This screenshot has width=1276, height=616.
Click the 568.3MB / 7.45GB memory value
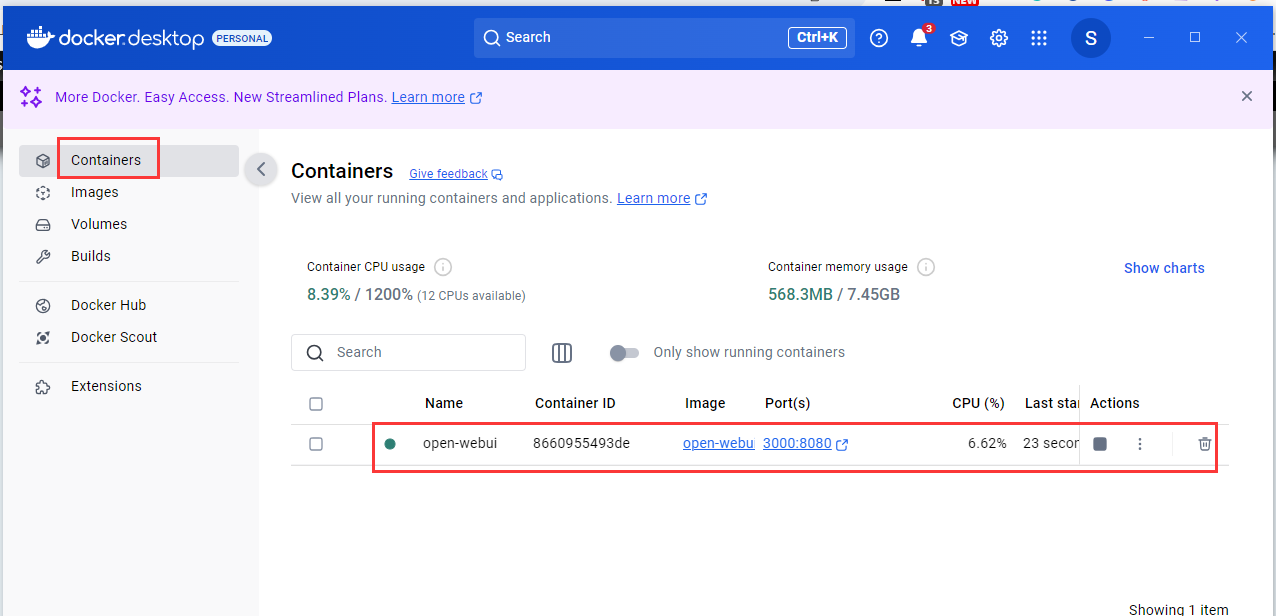[834, 295]
